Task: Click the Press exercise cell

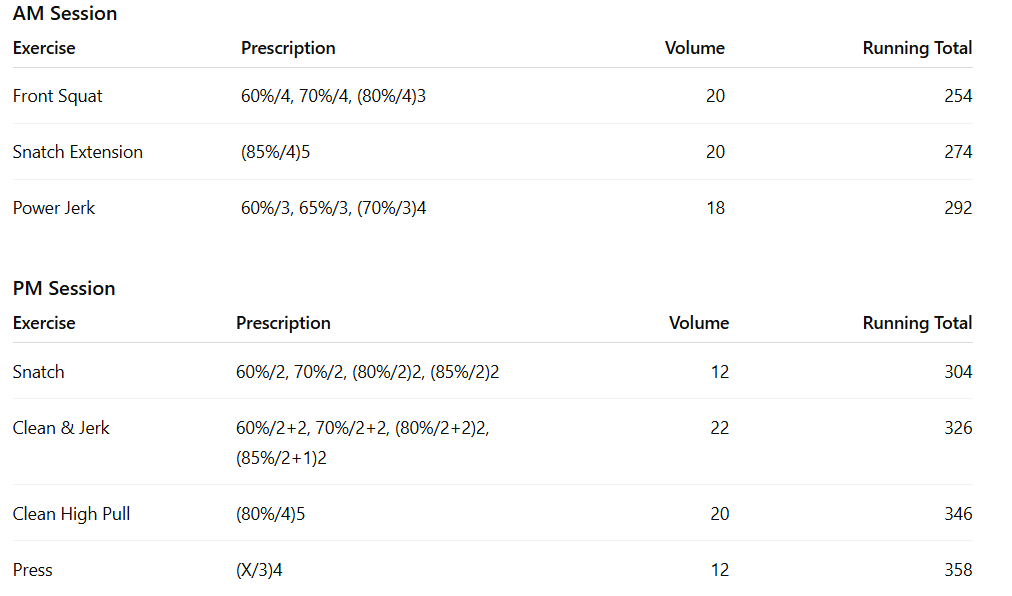Action: 33,570
